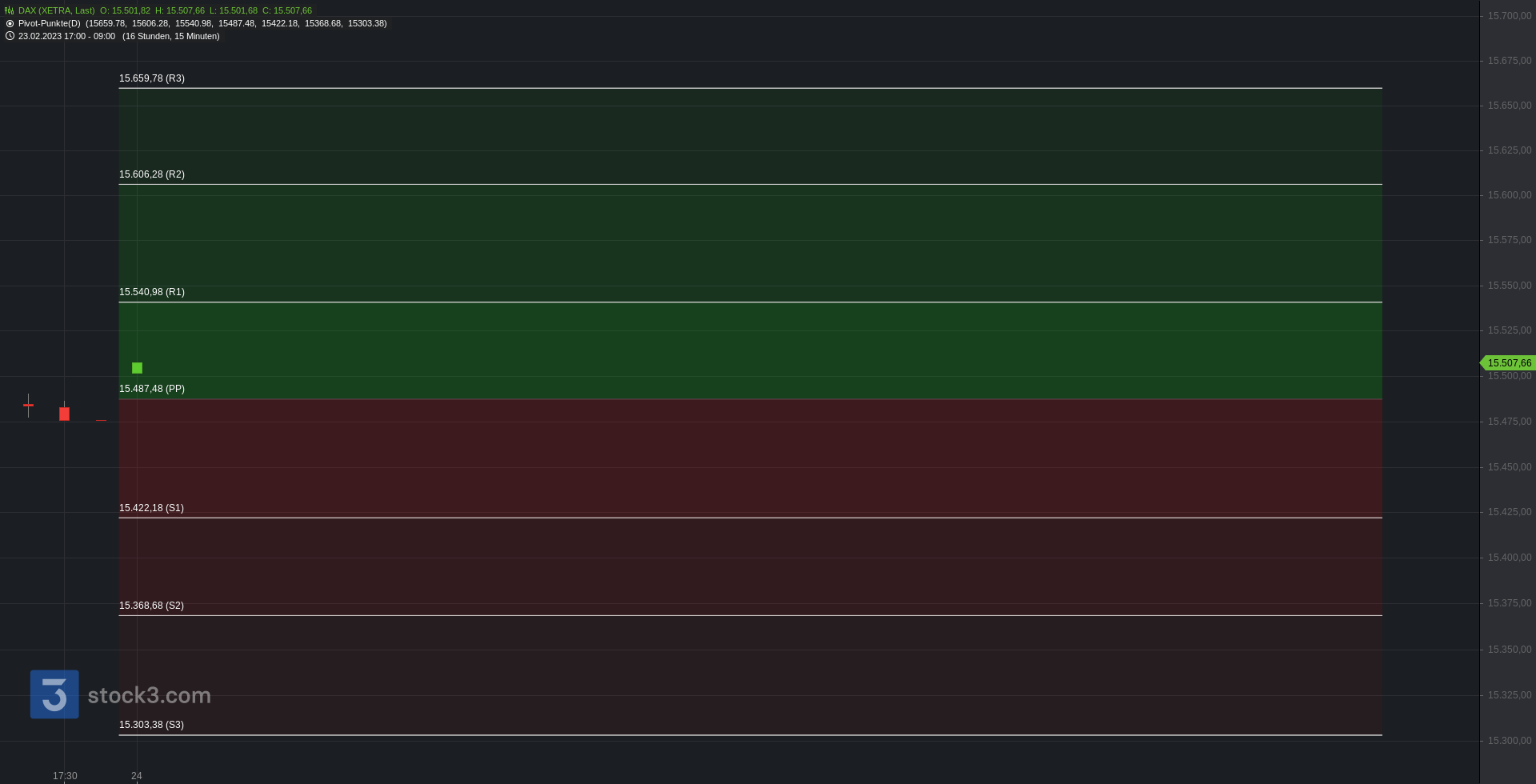
Task: Click the 15.303,38 (S3) level label
Action: pos(151,725)
